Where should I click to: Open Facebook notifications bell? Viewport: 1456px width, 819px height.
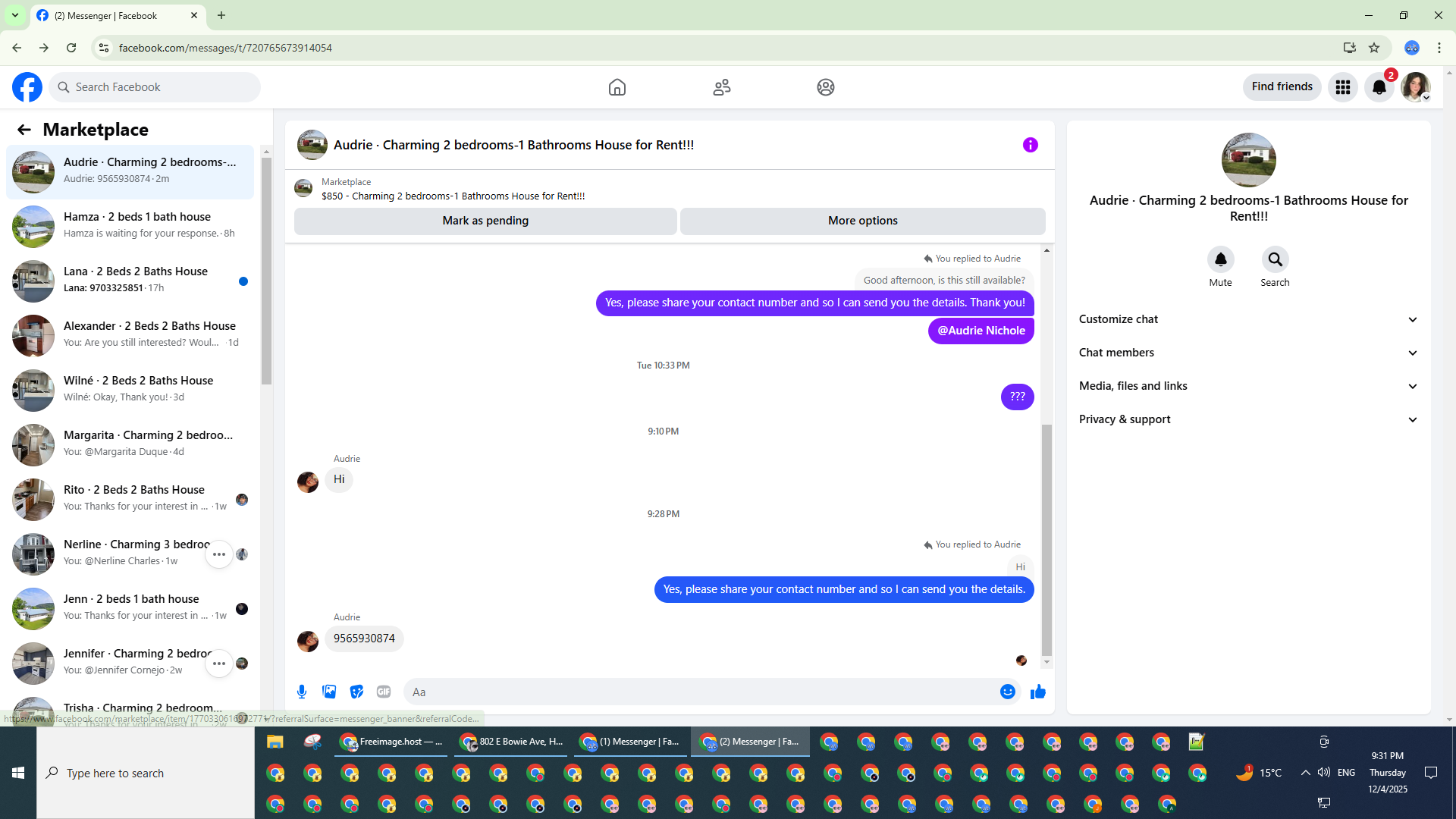tap(1379, 87)
